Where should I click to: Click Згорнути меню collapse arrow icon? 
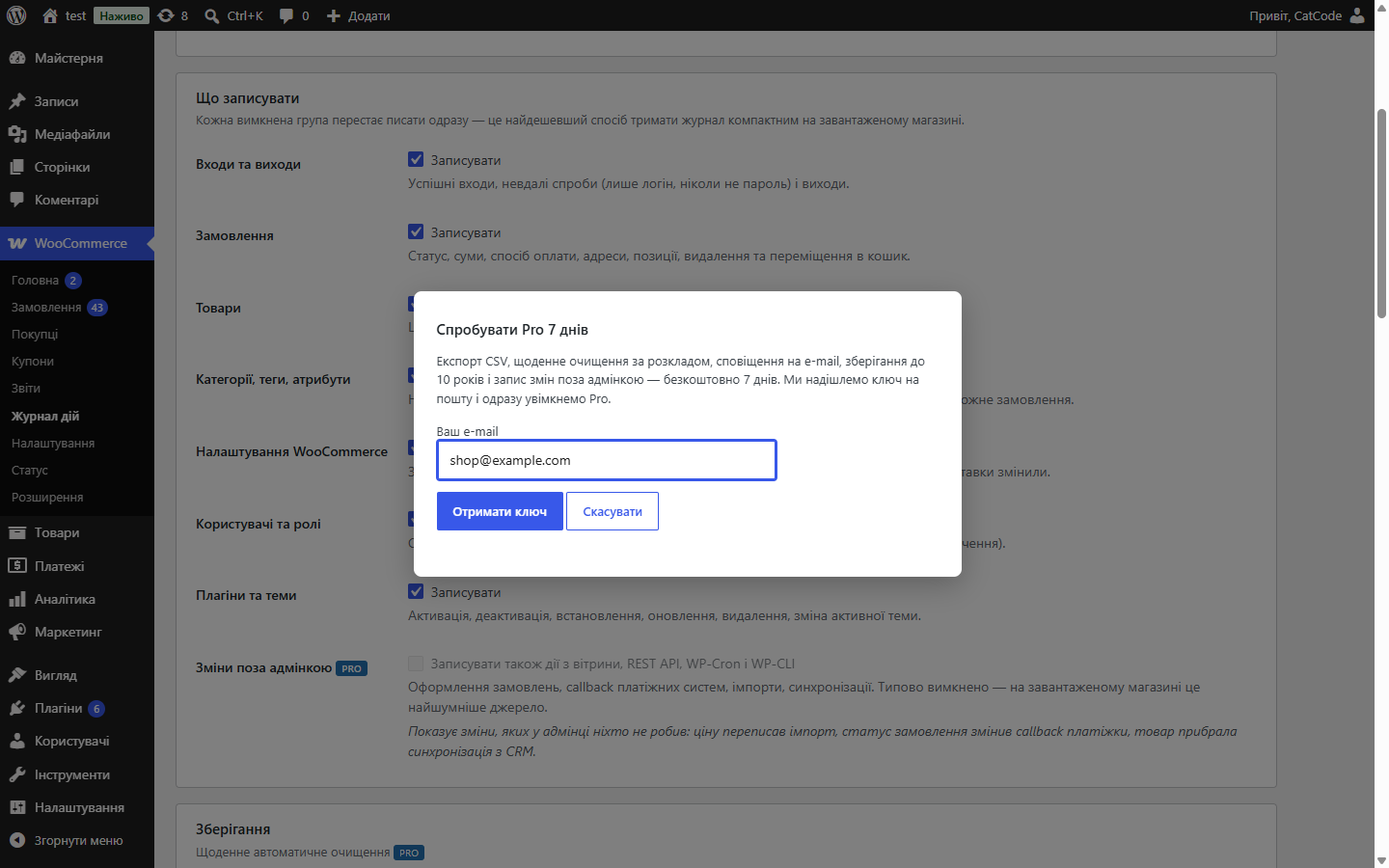tap(17, 840)
